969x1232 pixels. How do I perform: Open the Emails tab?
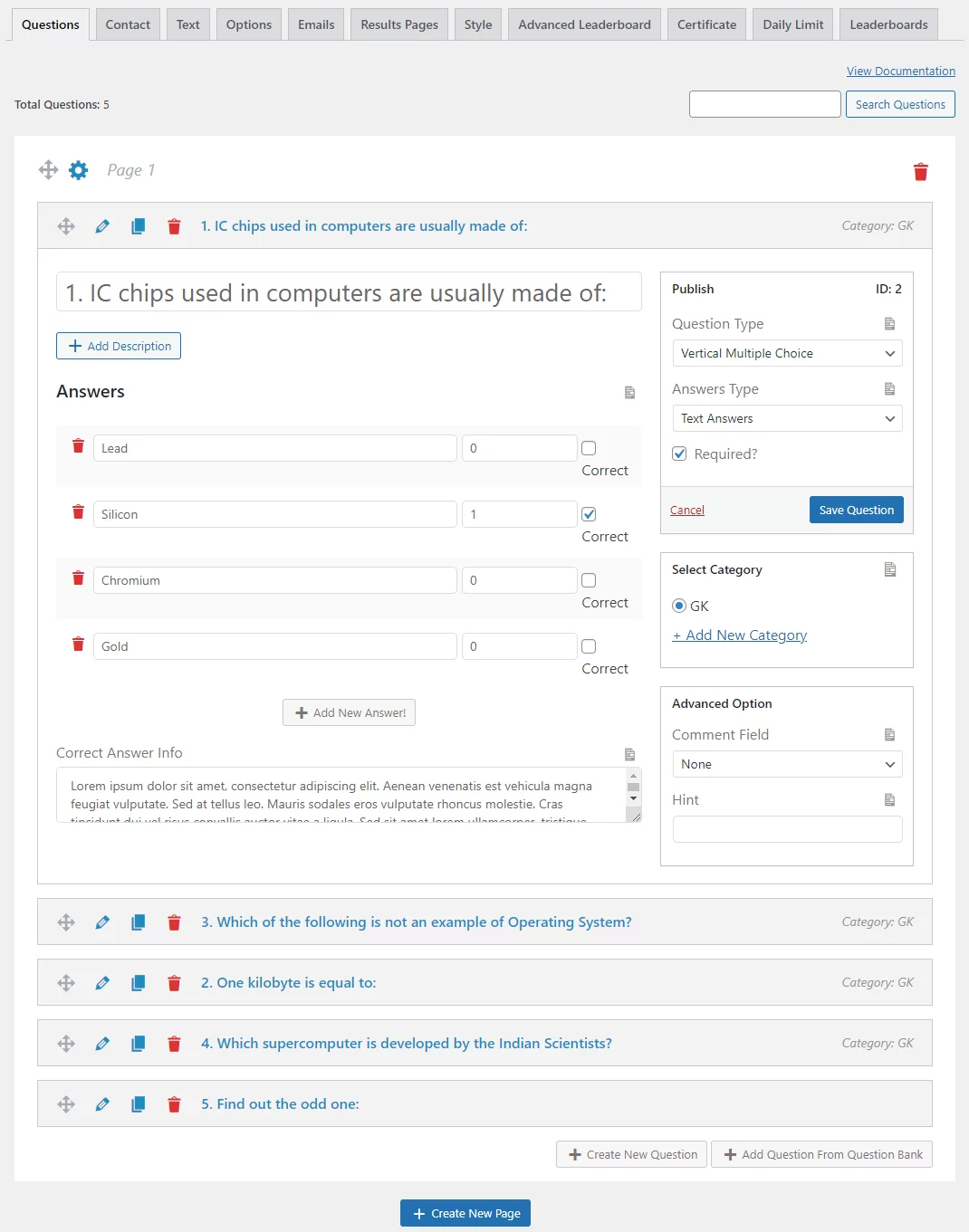(x=316, y=24)
